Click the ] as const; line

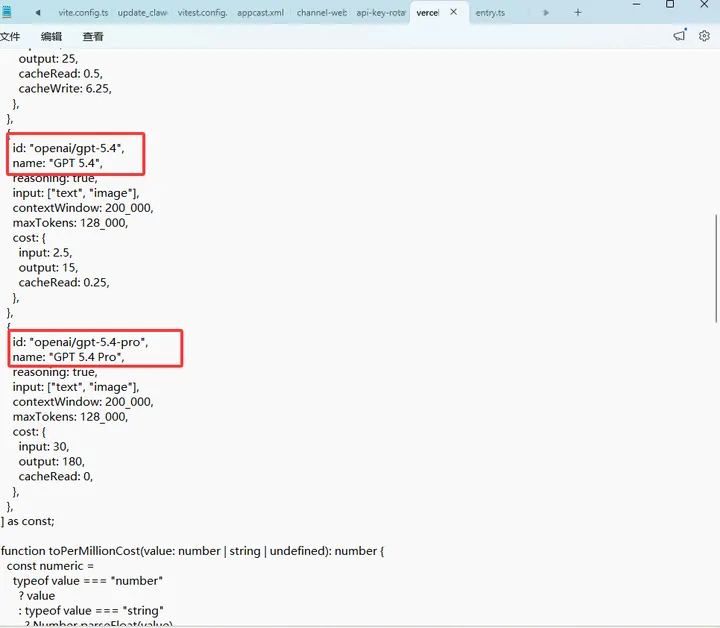pos(28,521)
